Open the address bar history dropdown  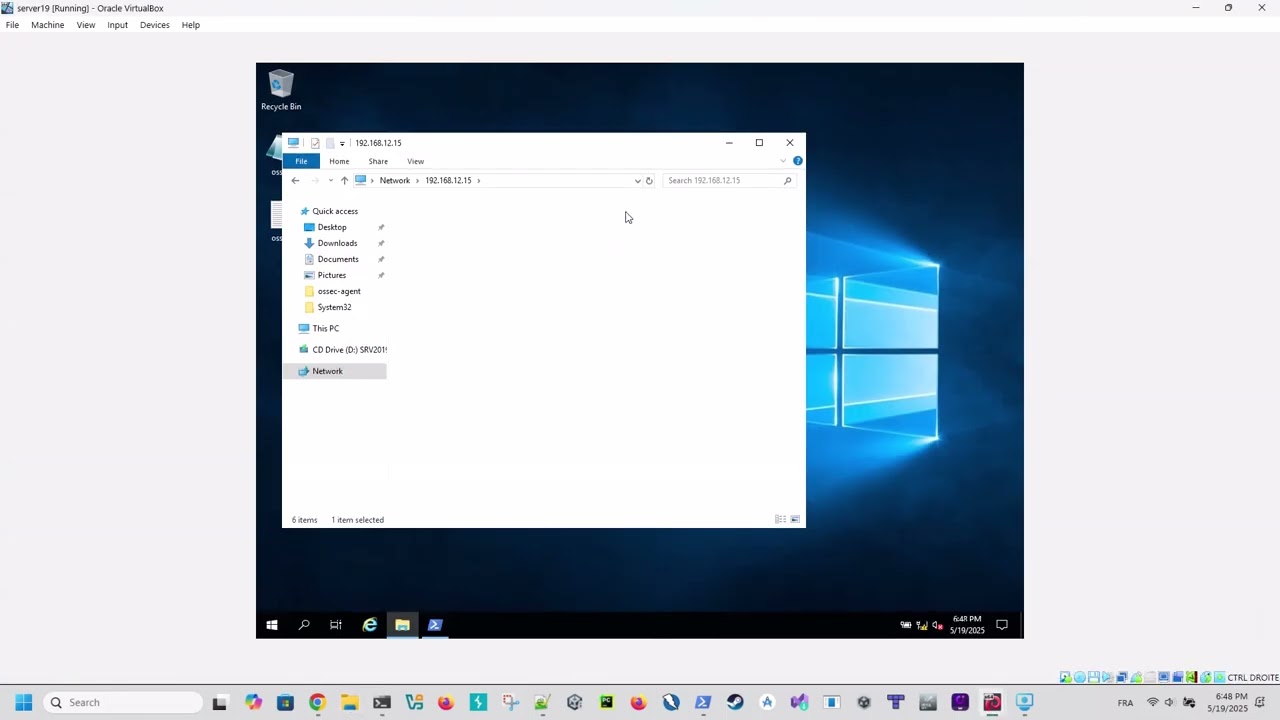[x=637, y=181]
